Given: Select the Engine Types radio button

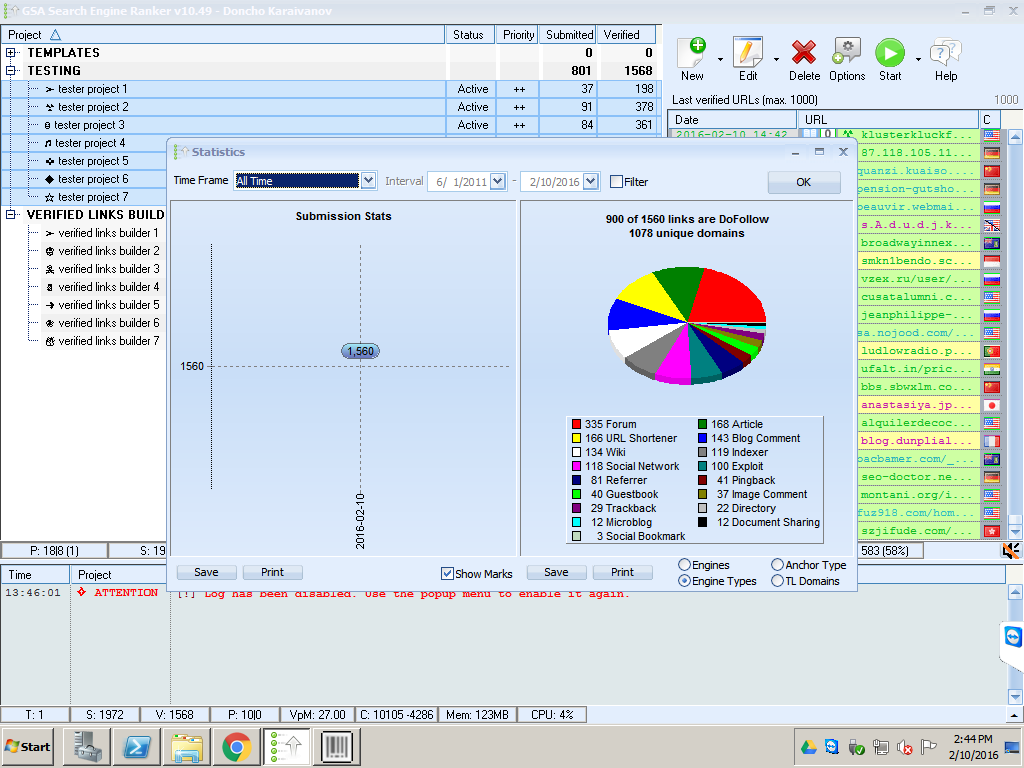Looking at the screenshot, I should pyautogui.click(x=684, y=581).
